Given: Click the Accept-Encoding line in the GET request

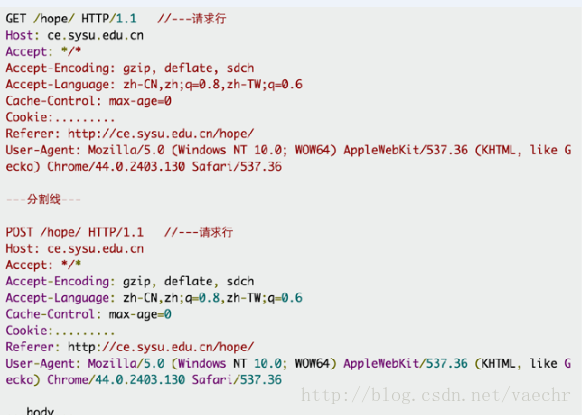Looking at the screenshot, I should [x=130, y=68].
